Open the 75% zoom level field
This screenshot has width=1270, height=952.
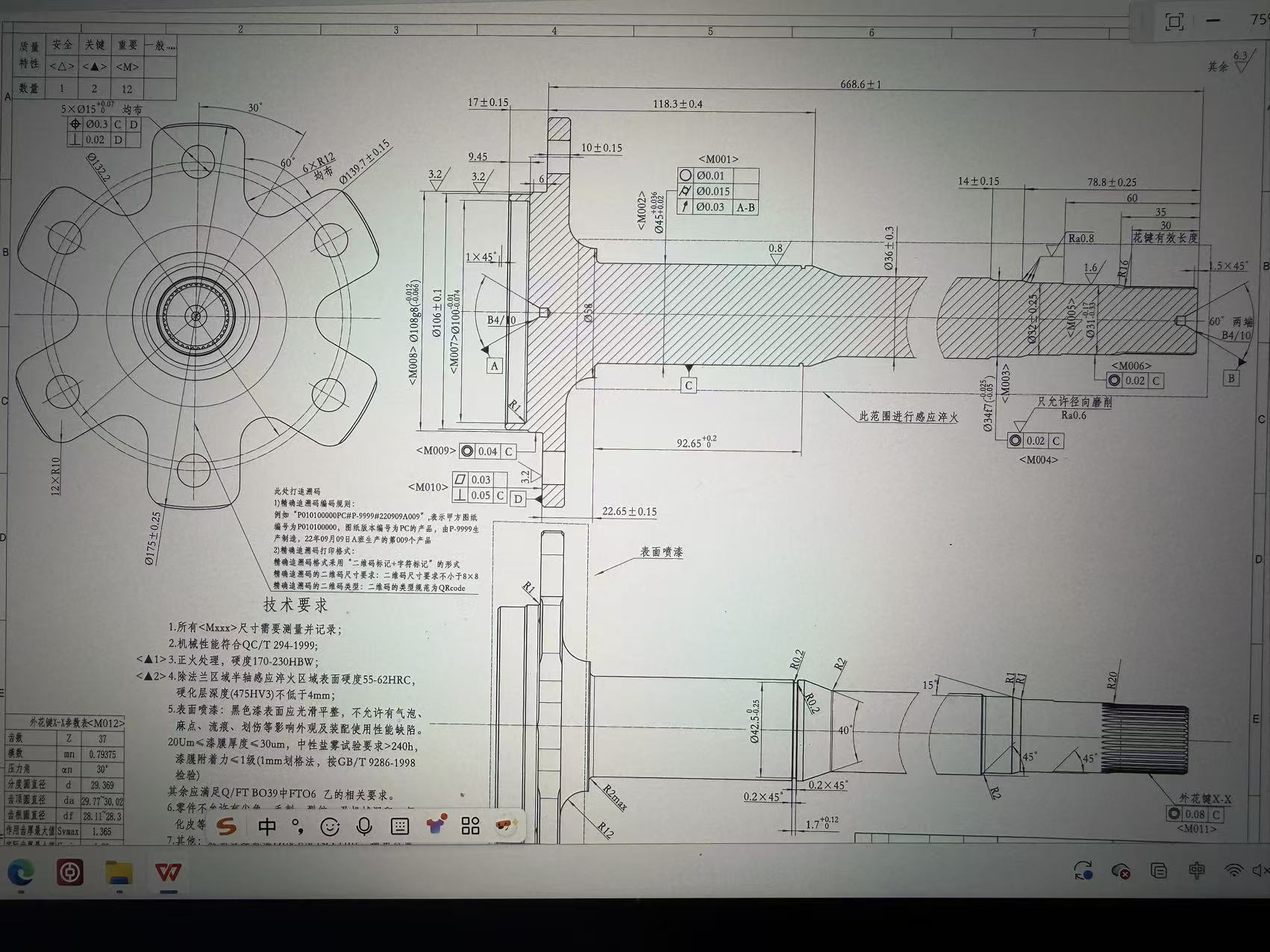tap(1257, 20)
